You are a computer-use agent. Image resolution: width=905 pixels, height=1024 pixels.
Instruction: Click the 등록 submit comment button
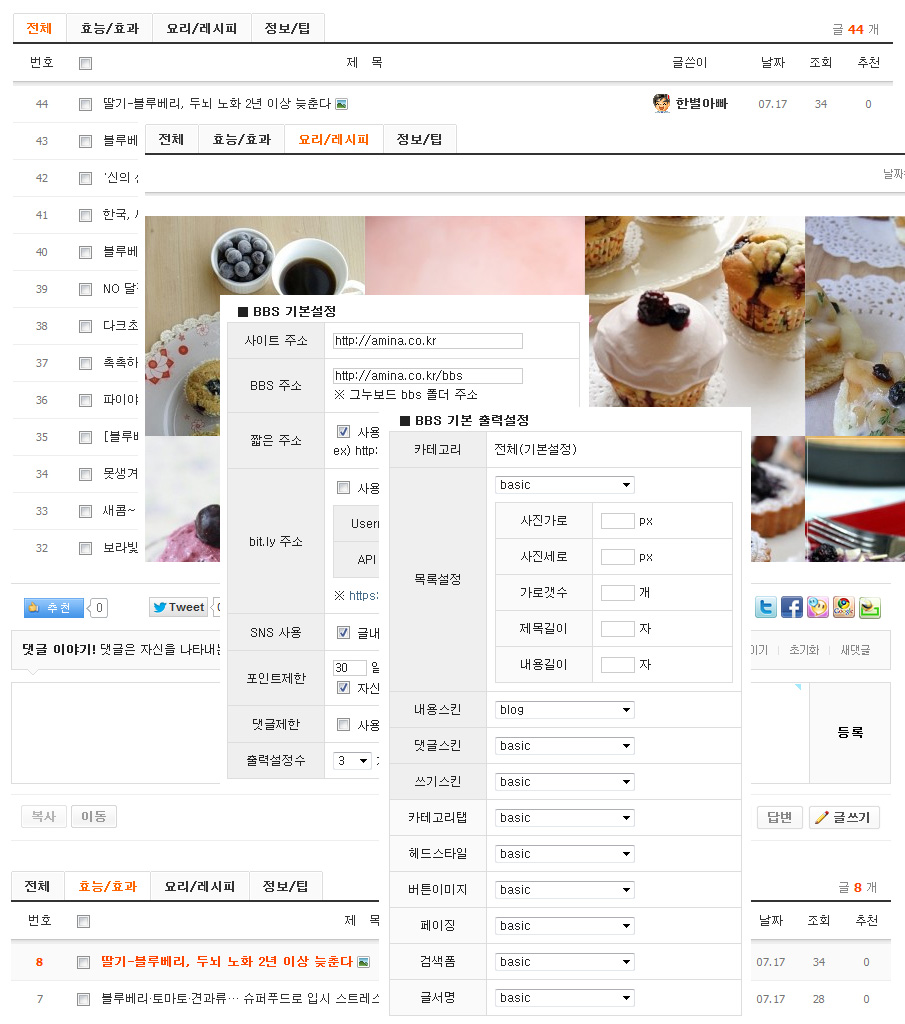pos(850,733)
